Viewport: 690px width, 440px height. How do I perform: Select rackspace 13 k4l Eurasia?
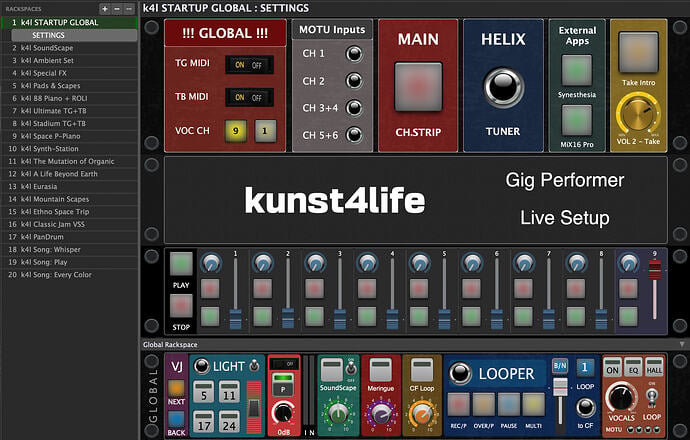[x=70, y=187]
